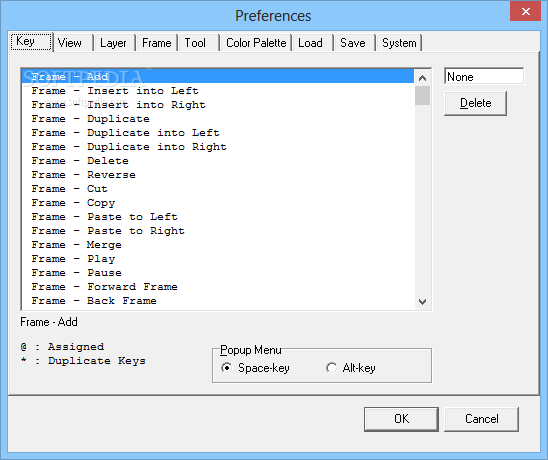Open the Color Palette tab
Screen dimensions: 548x460
pos(256,43)
